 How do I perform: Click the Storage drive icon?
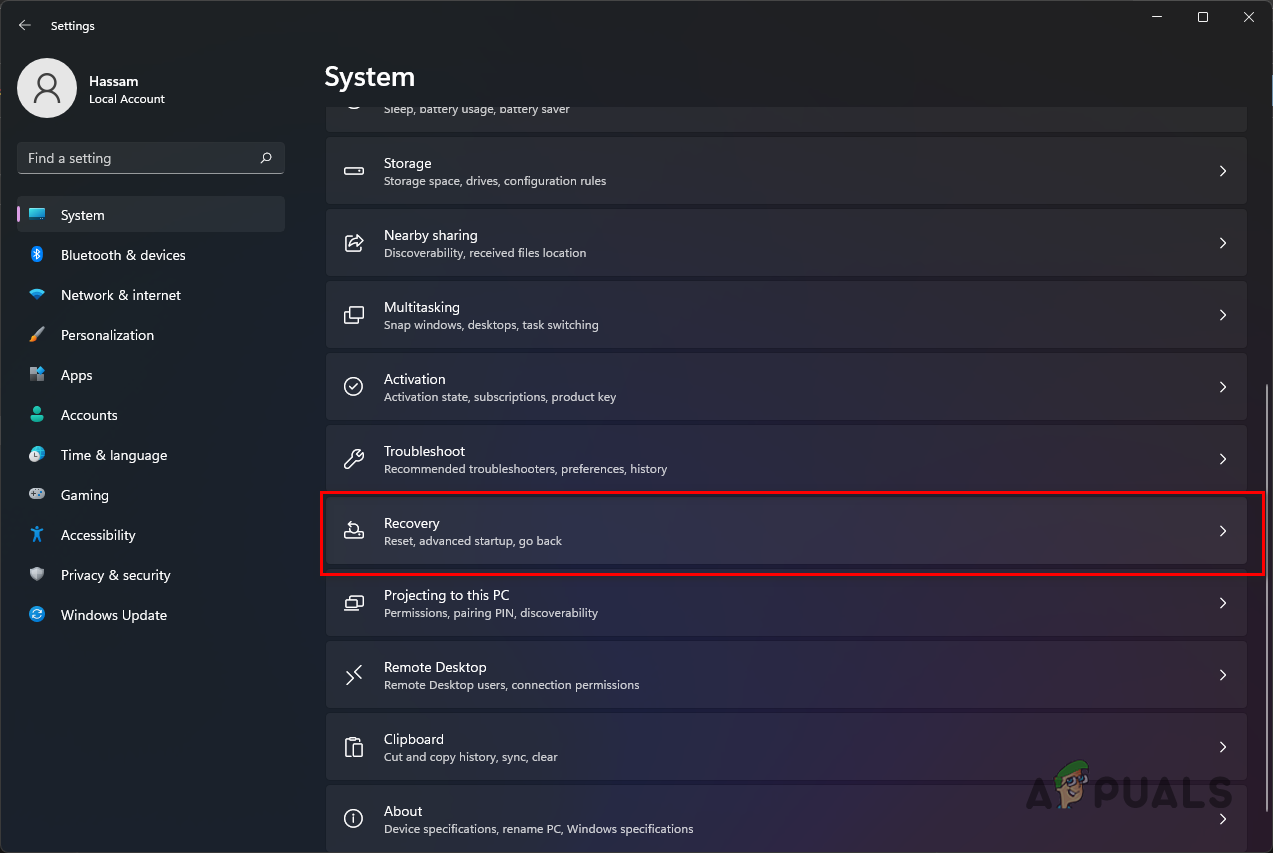click(x=353, y=171)
